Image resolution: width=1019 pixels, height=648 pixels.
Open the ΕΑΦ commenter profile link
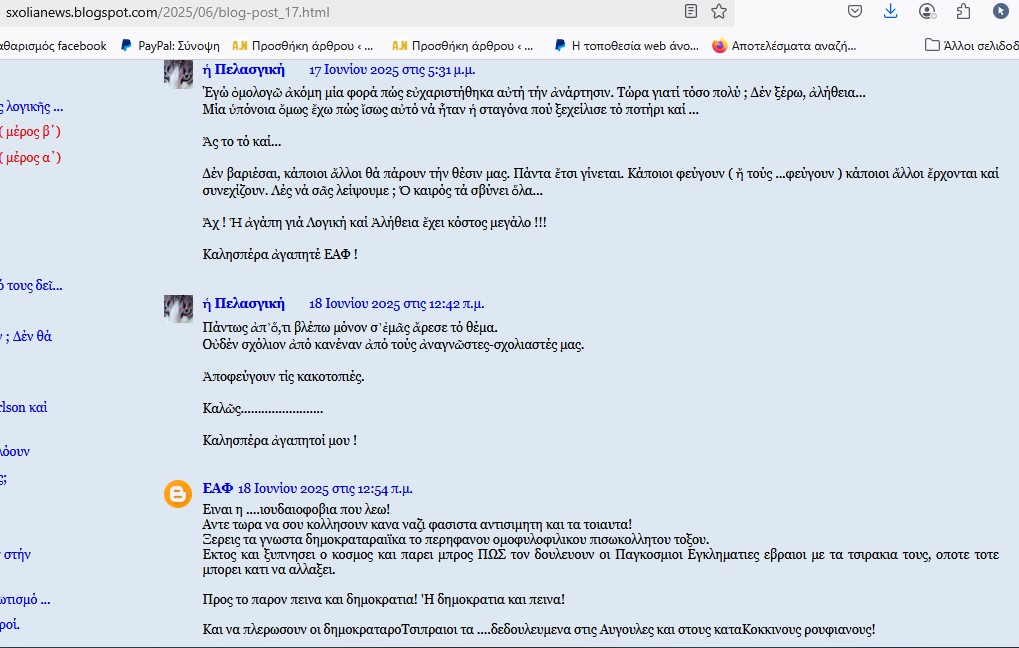pyautogui.click(x=218, y=488)
